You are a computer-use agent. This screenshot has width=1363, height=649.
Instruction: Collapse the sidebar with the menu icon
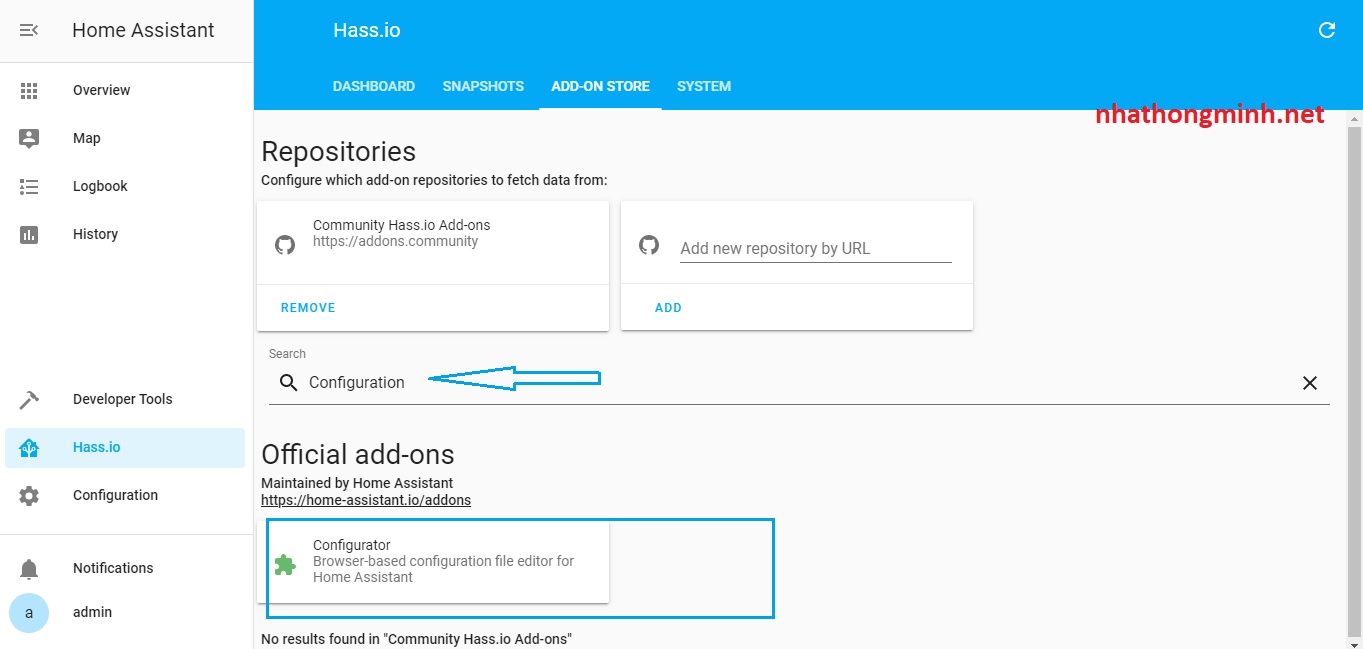(x=29, y=31)
